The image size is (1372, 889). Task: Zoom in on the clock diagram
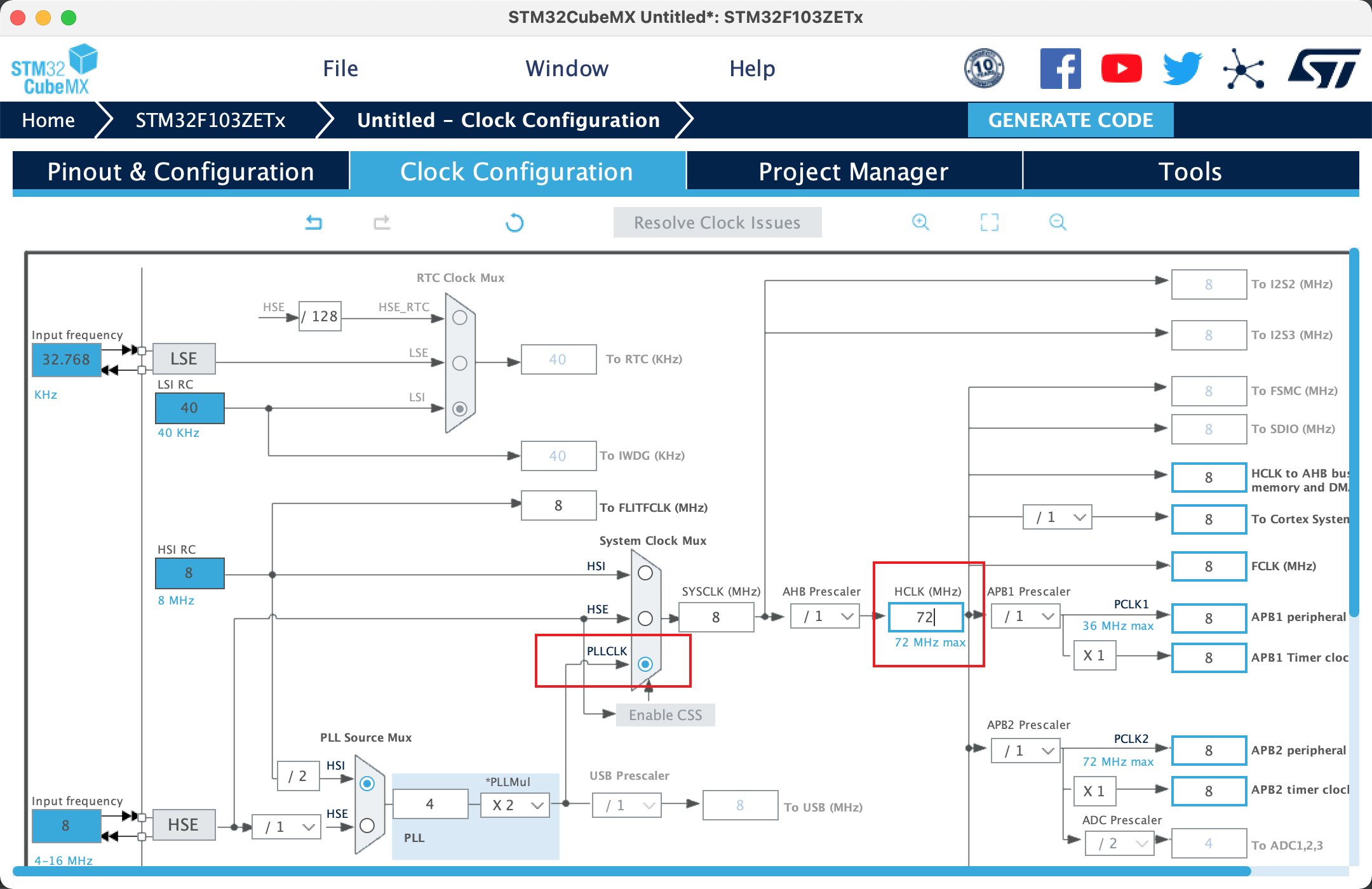pos(920,222)
